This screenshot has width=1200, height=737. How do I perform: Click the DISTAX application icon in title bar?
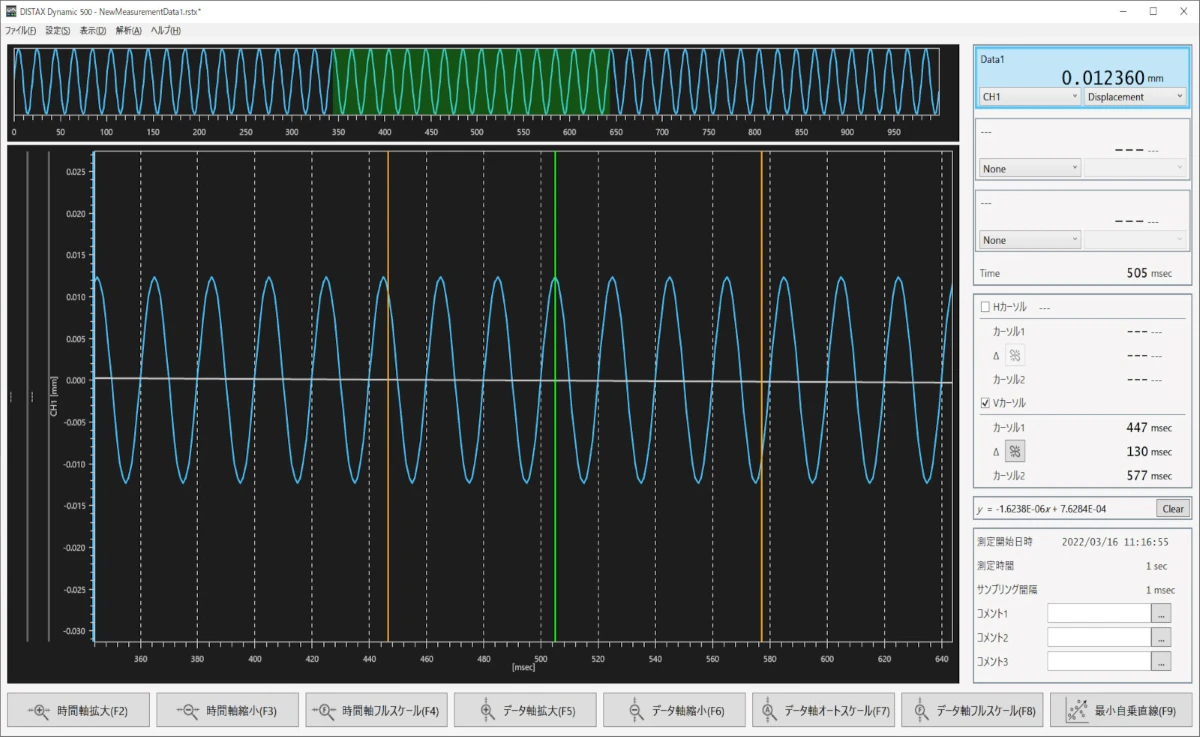click(x=10, y=10)
